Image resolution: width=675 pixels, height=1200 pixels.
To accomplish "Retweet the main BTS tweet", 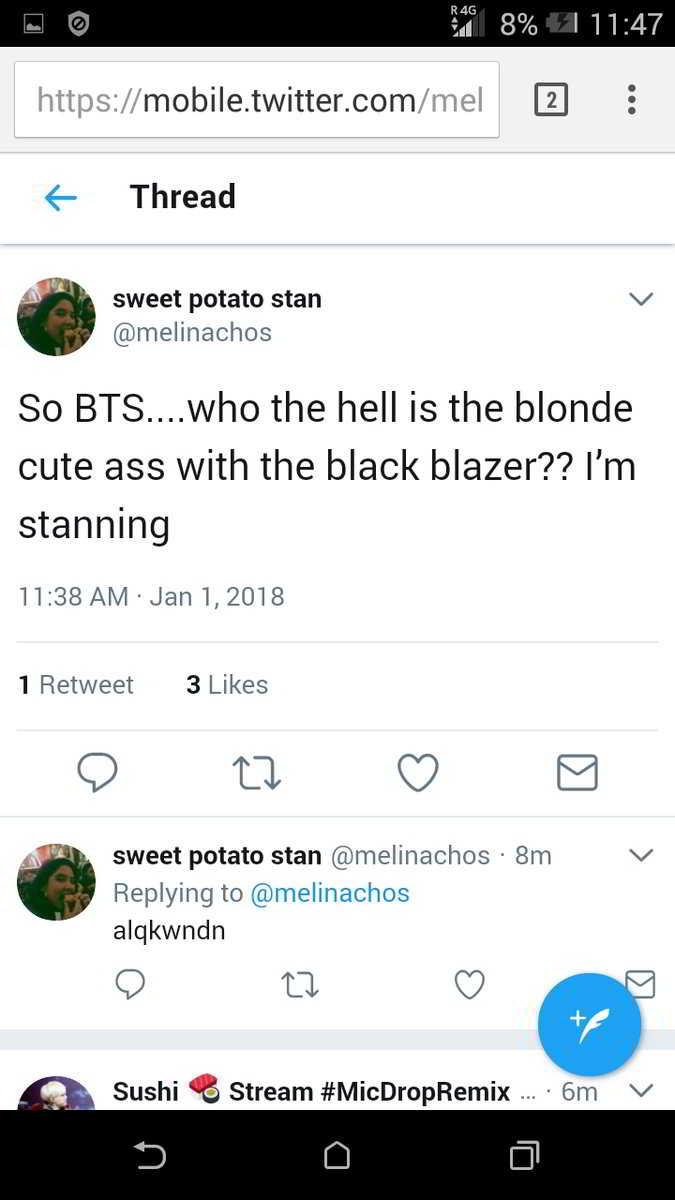I will [257, 772].
